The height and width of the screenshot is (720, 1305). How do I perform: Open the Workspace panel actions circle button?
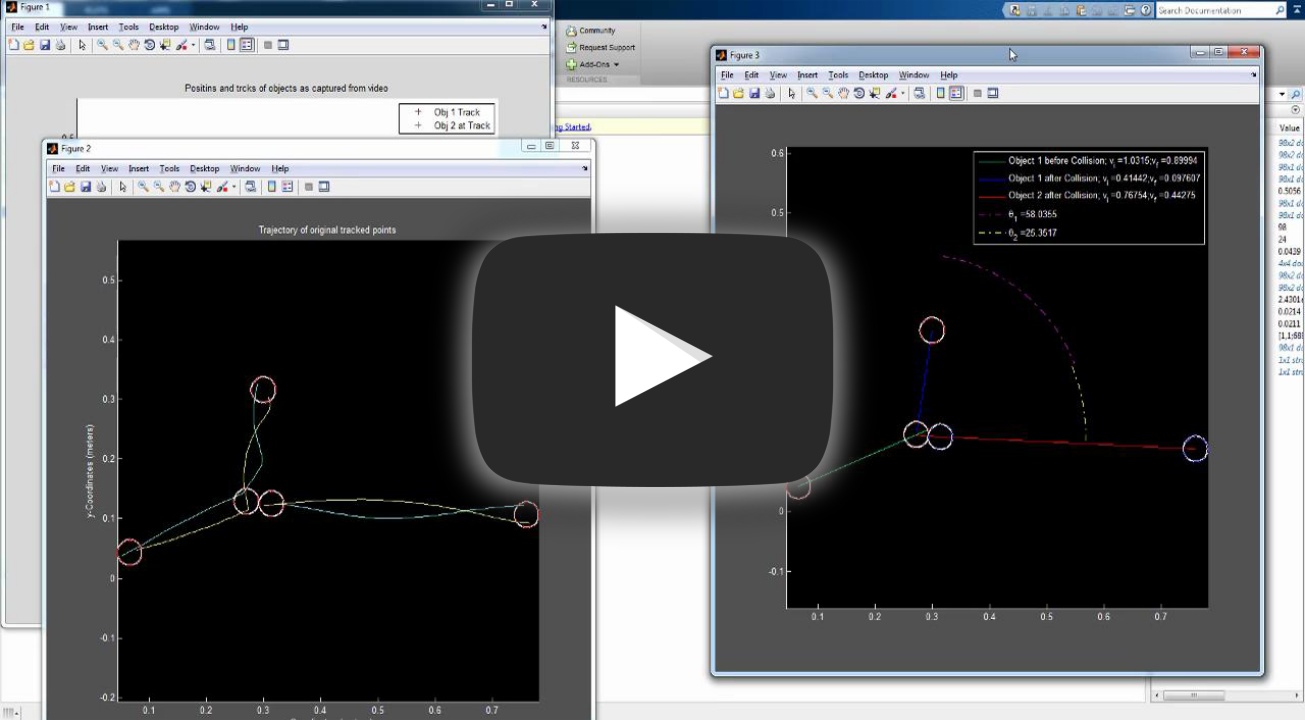coord(1296,110)
